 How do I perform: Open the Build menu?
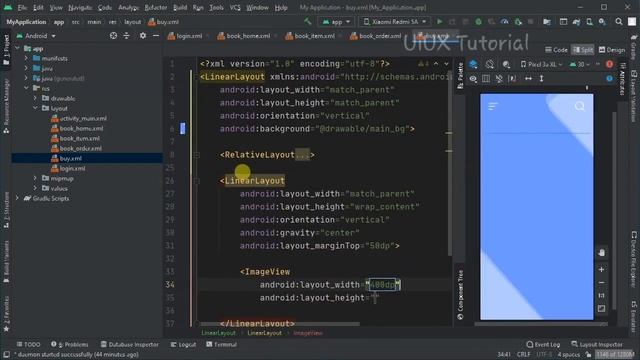[x=180, y=7]
